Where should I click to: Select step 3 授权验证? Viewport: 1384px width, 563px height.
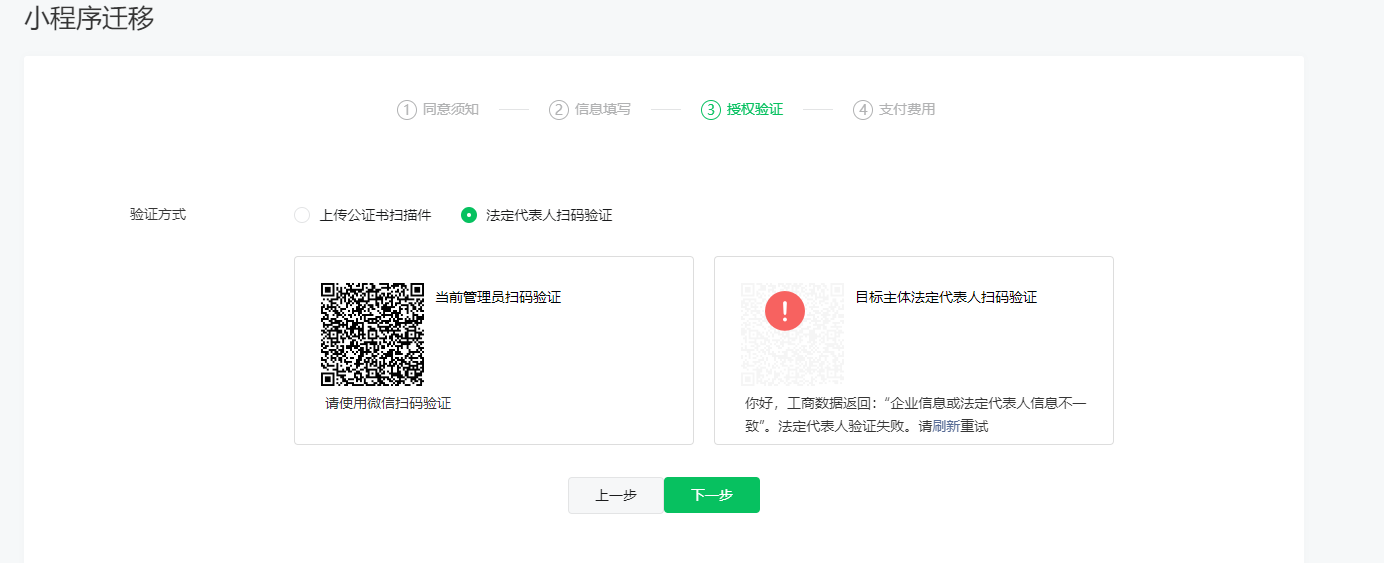pyautogui.click(x=742, y=110)
